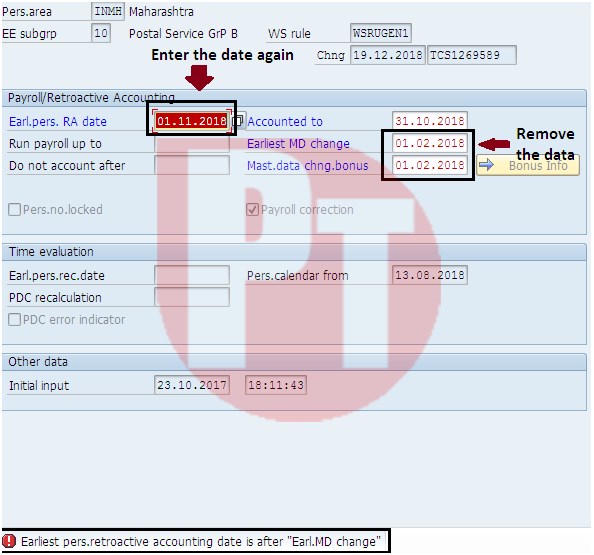Viewport: 594px width, 555px height.
Task: Click the EE subgrp field value 10
Action: 101,33
